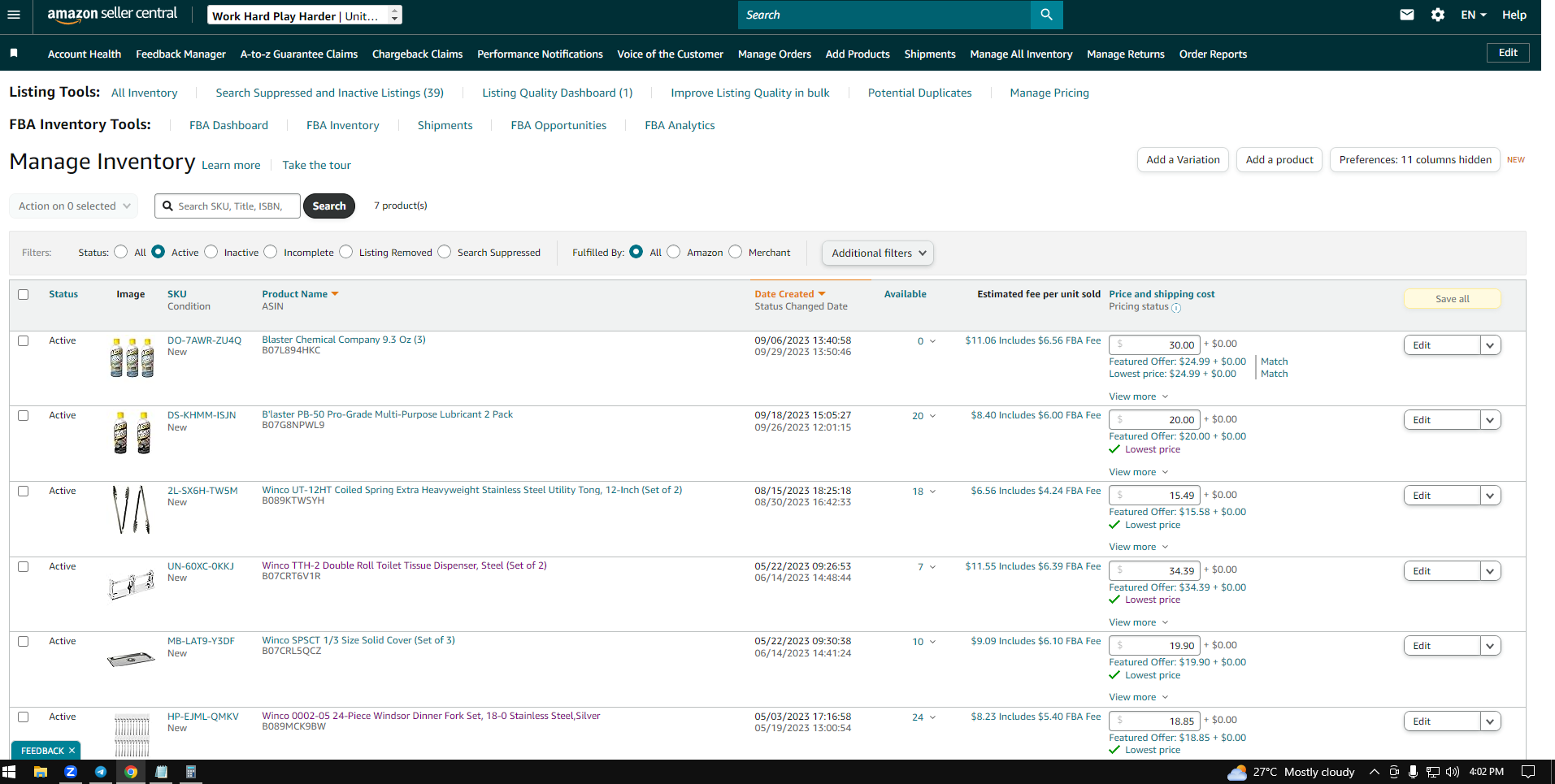The image size is (1555, 784).
Task: Open Listing Quality Dashboard (1)
Action: (x=557, y=93)
